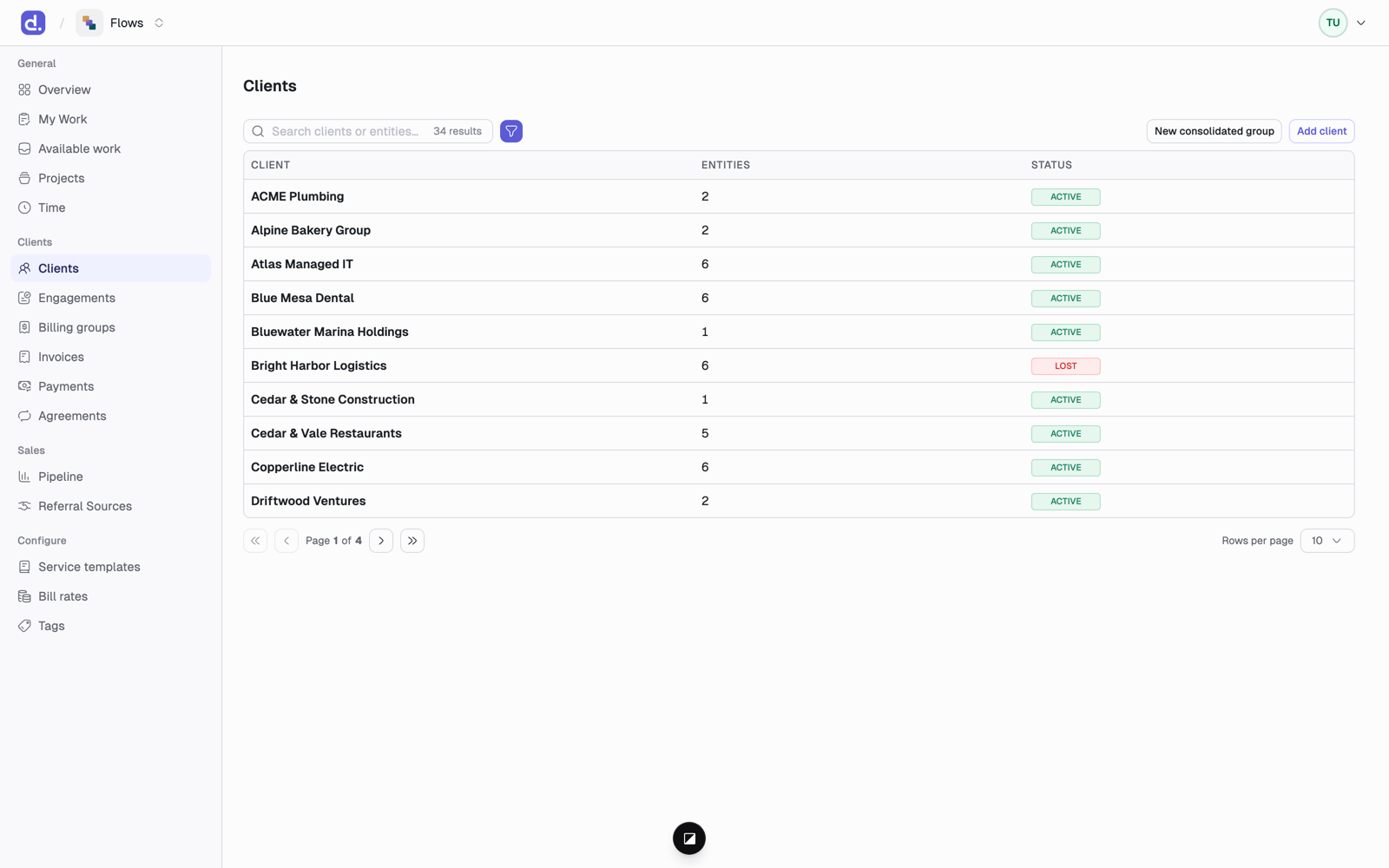The image size is (1389, 868).
Task: Open the Copperline Electric client
Action: pos(799,468)
